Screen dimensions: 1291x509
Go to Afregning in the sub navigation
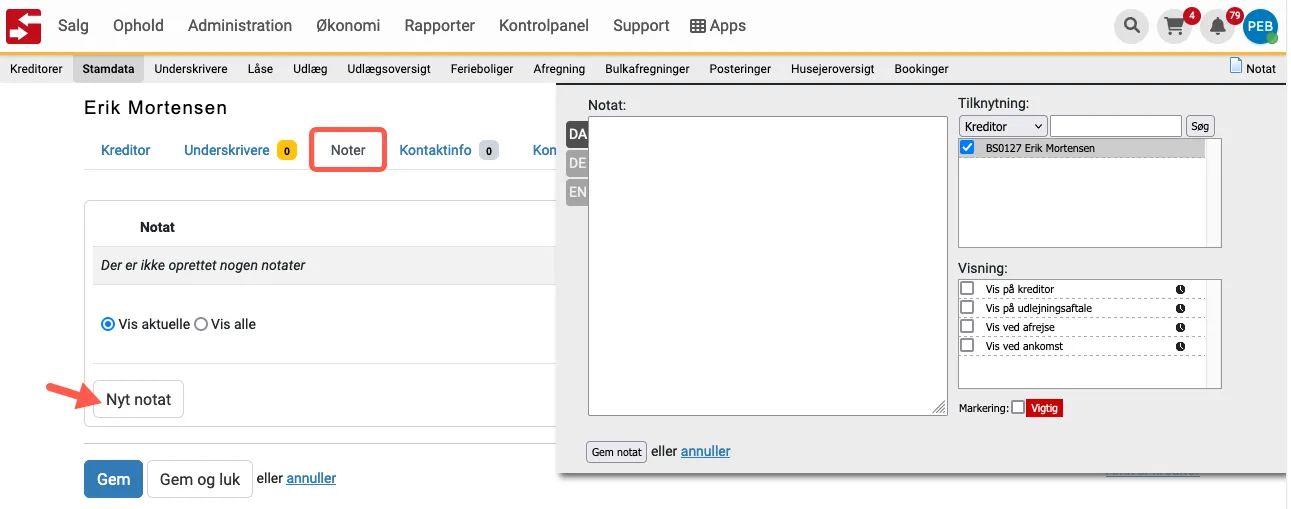[559, 69]
